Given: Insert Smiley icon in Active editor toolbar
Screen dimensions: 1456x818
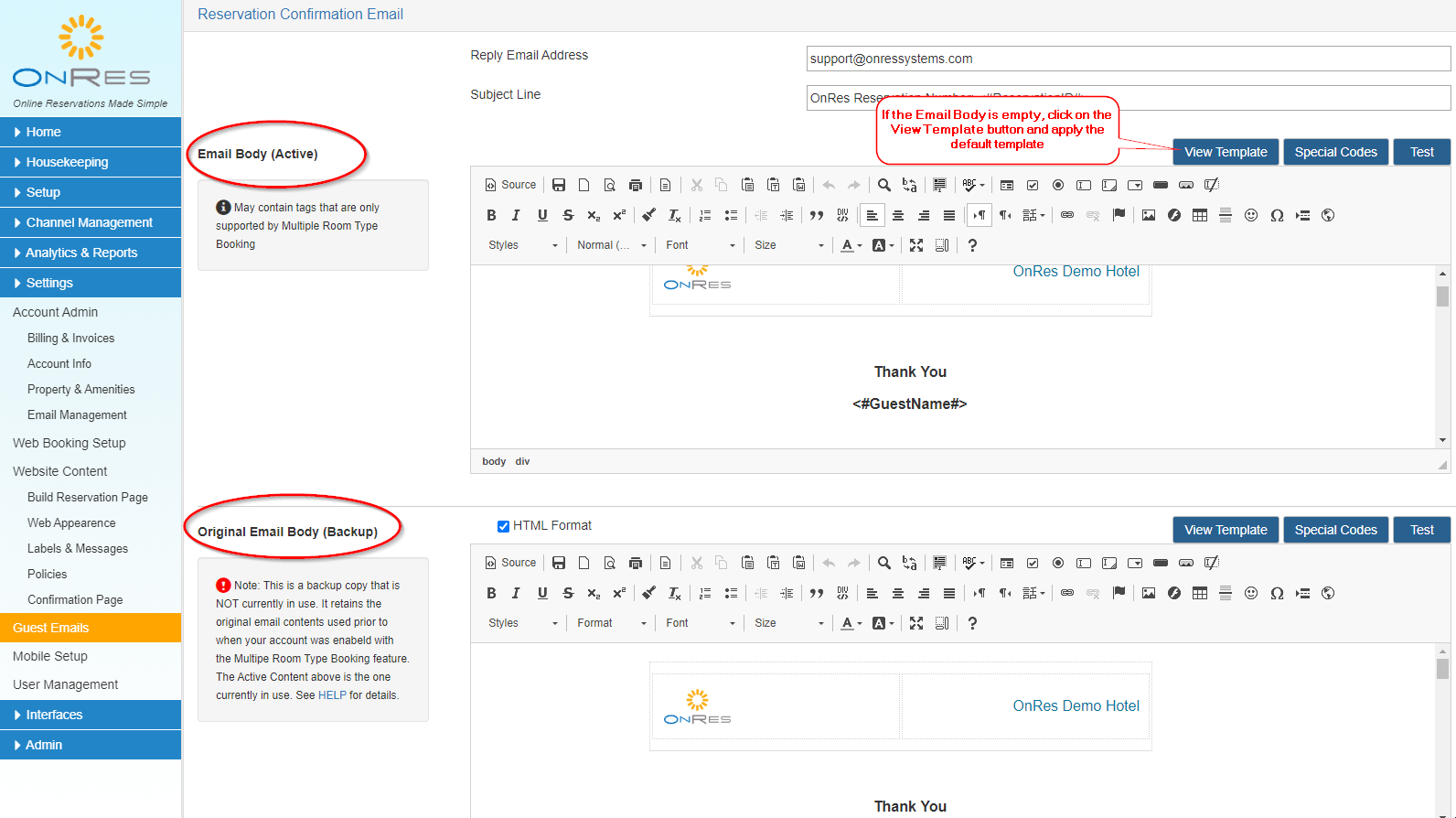Looking at the screenshot, I should (1251, 215).
